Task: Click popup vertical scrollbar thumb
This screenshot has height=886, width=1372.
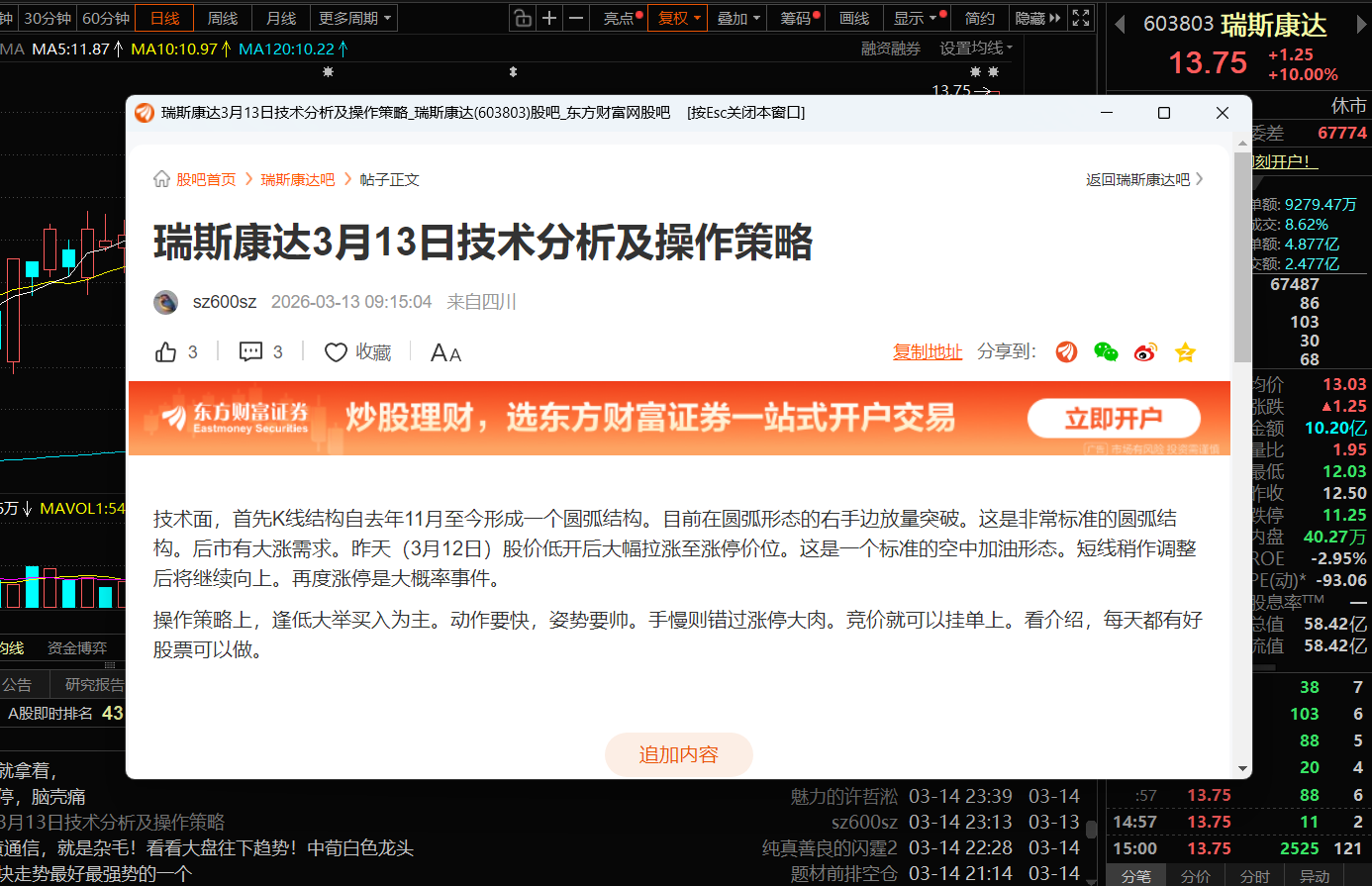Action: pos(1242,257)
